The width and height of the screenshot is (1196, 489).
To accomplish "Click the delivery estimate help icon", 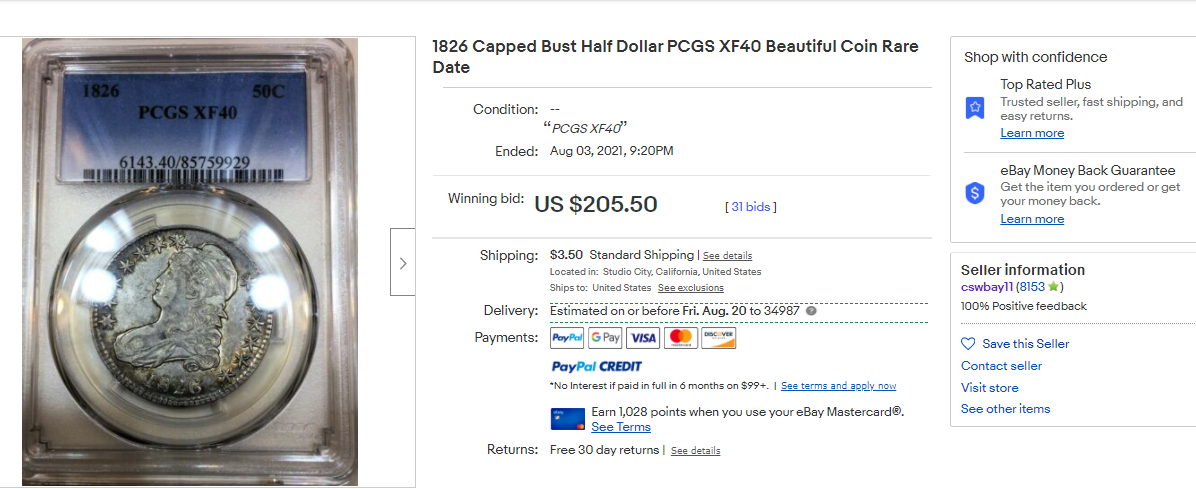I will [x=812, y=311].
